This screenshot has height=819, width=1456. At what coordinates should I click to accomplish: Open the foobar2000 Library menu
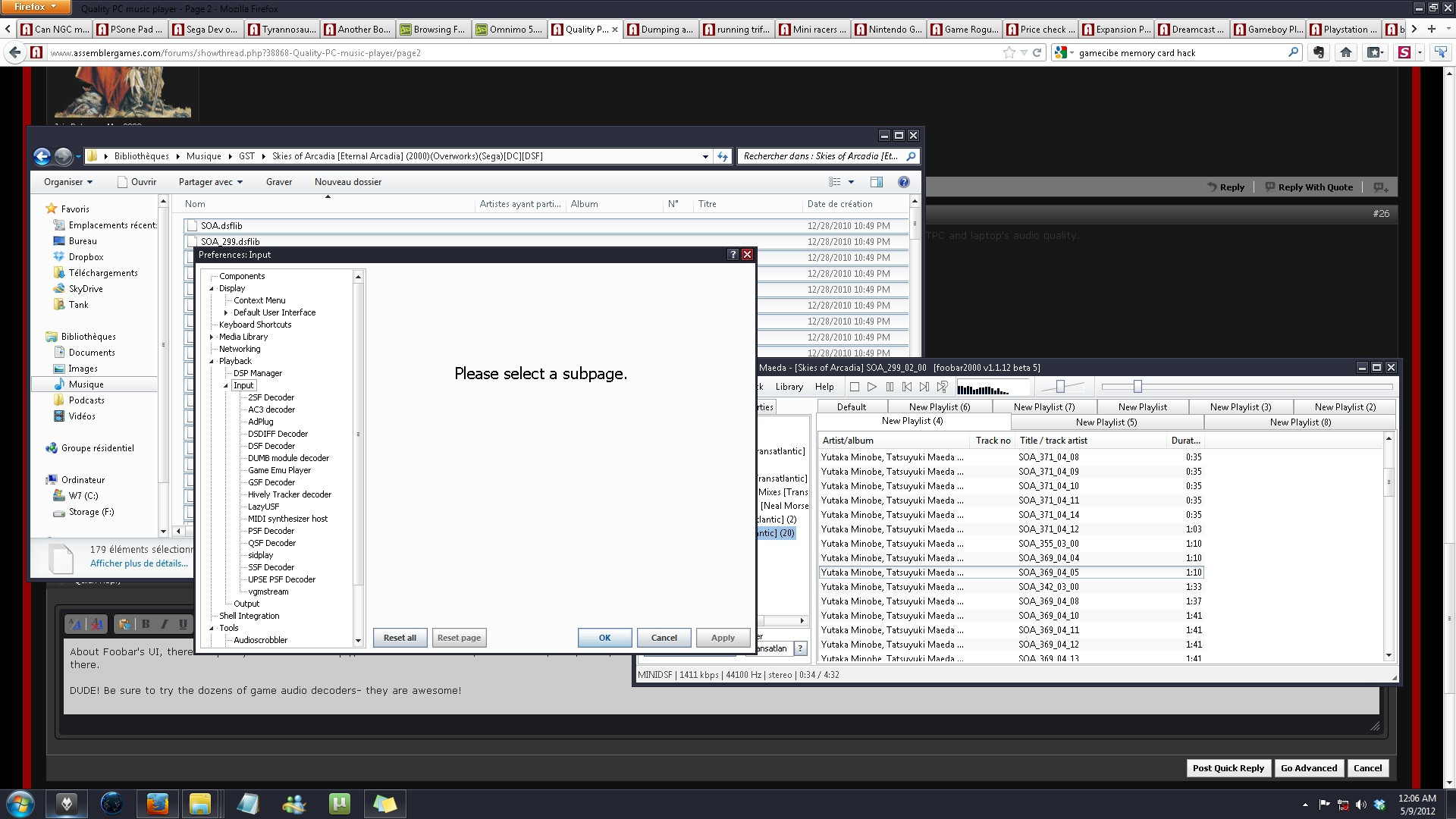pyautogui.click(x=789, y=387)
